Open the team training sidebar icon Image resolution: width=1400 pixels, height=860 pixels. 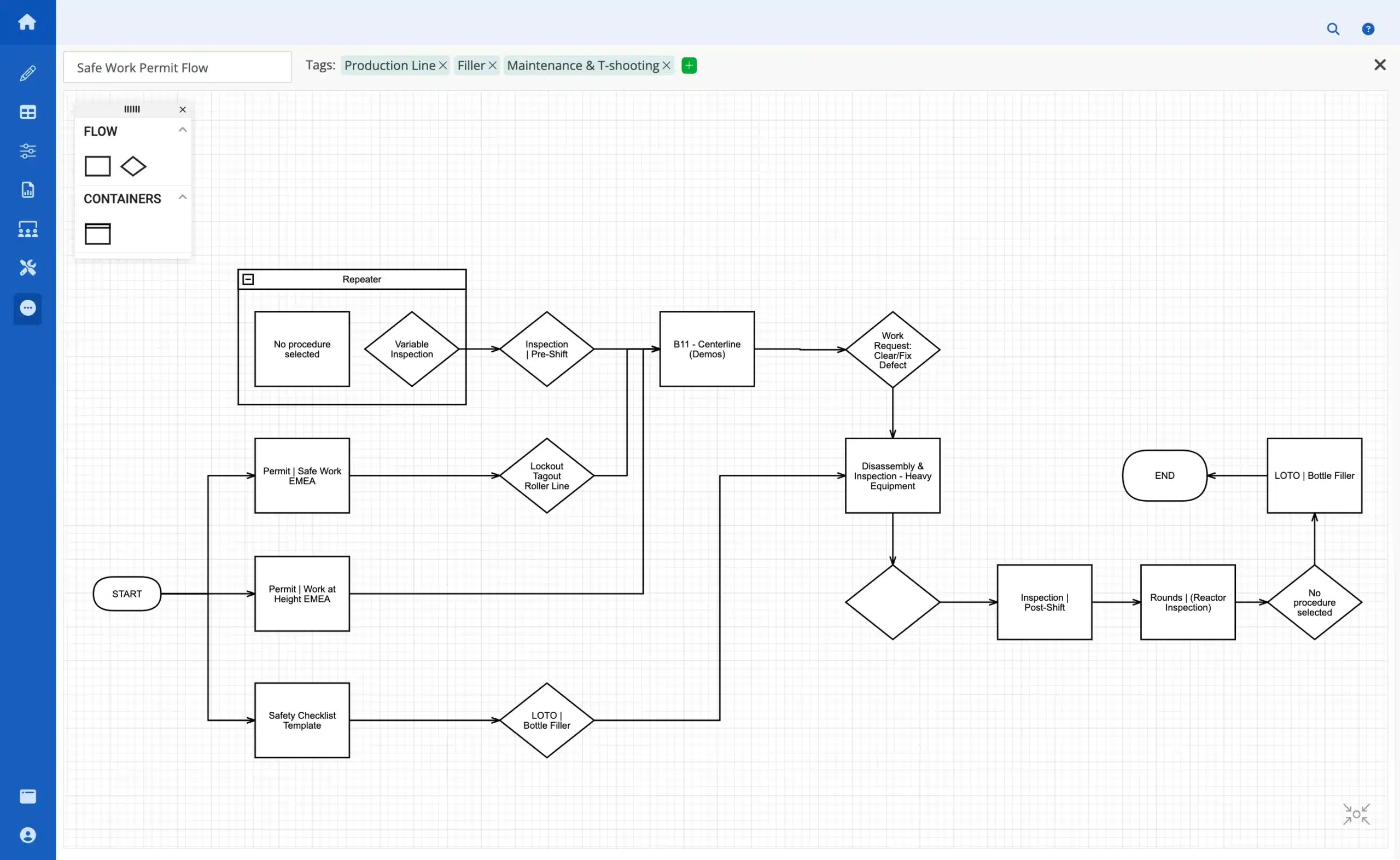coord(27,229)
